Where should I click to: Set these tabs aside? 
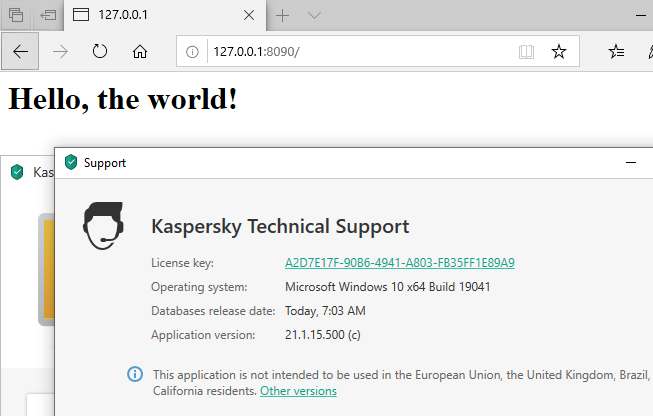pyautogui.click(x=47, y=15)
